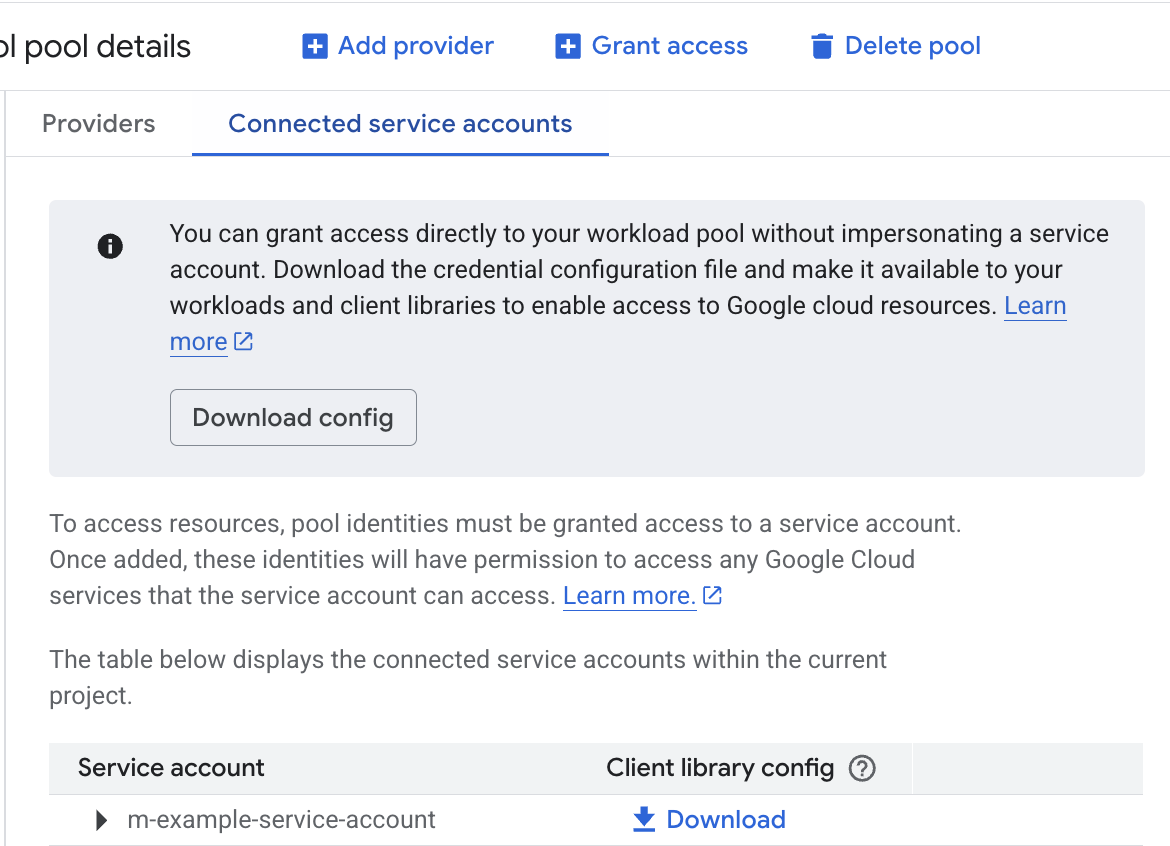Image resolution: width=1170 pixels, height=846 pixels.
Task: Collapse the service account disclosure triangle
Action: tap(100, 819)
